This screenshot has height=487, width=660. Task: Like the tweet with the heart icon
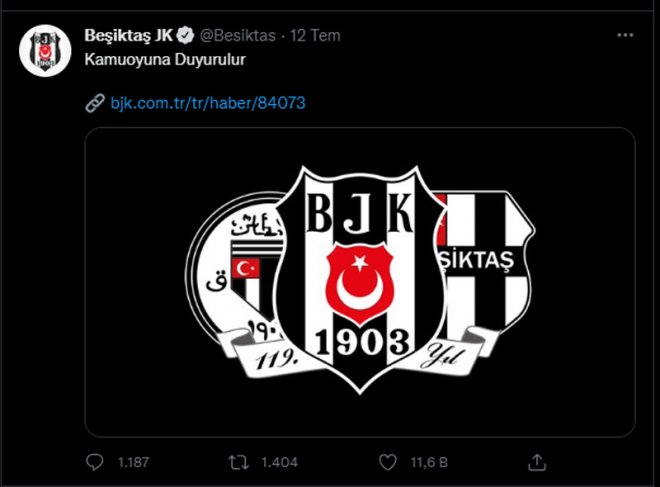click(x=390, y=462)
